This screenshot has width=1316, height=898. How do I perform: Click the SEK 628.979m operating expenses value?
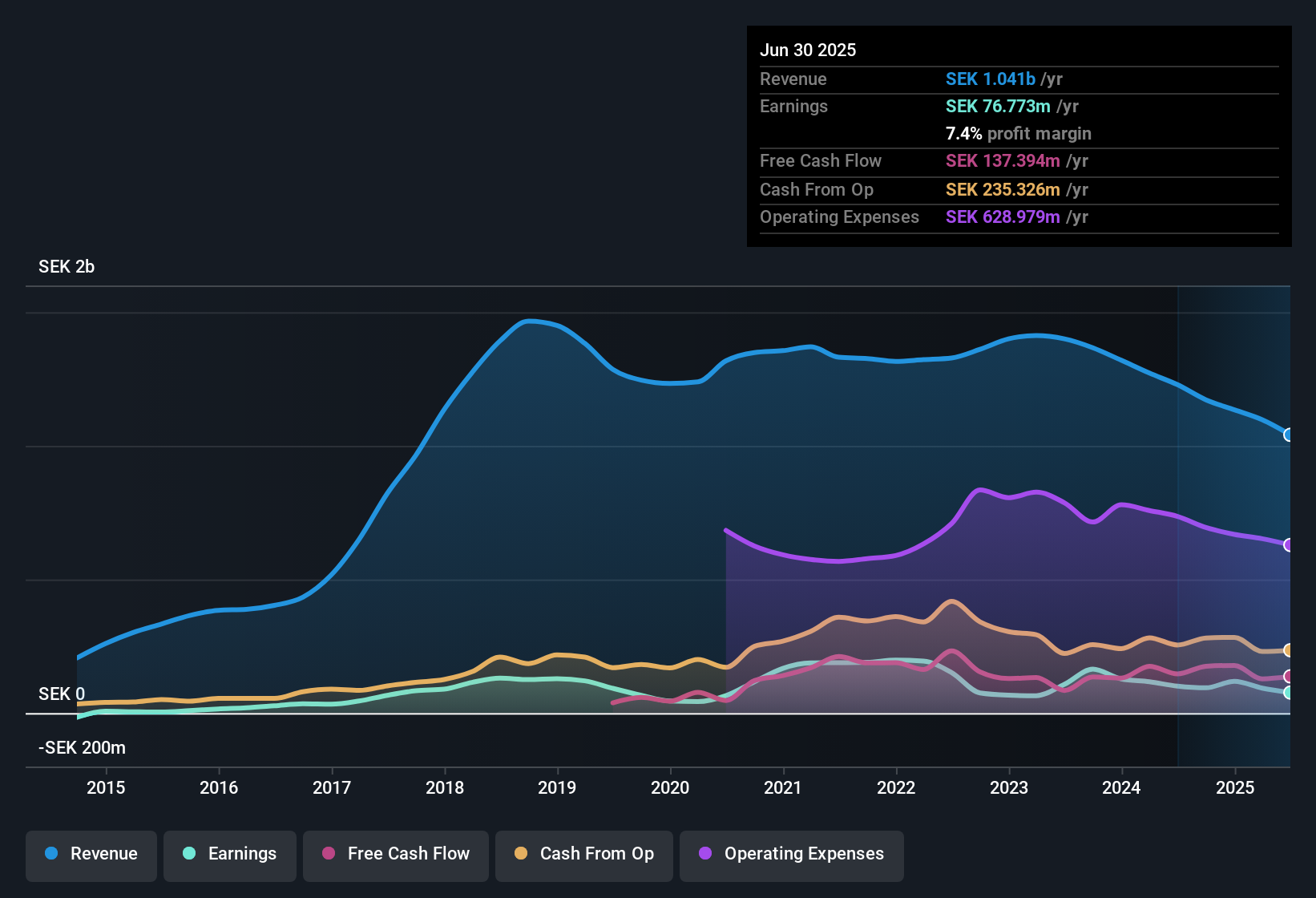1003,216
